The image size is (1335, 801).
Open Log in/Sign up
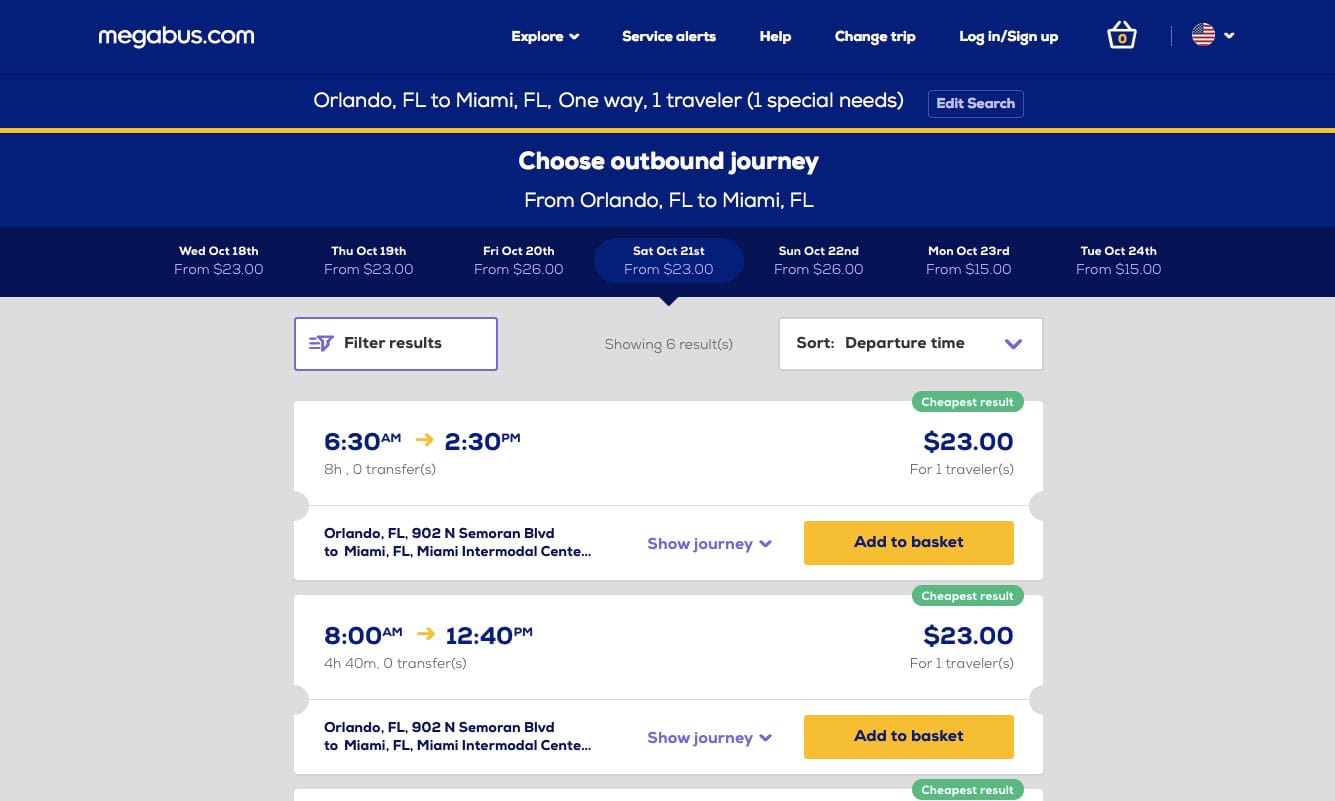(1008, 36)
